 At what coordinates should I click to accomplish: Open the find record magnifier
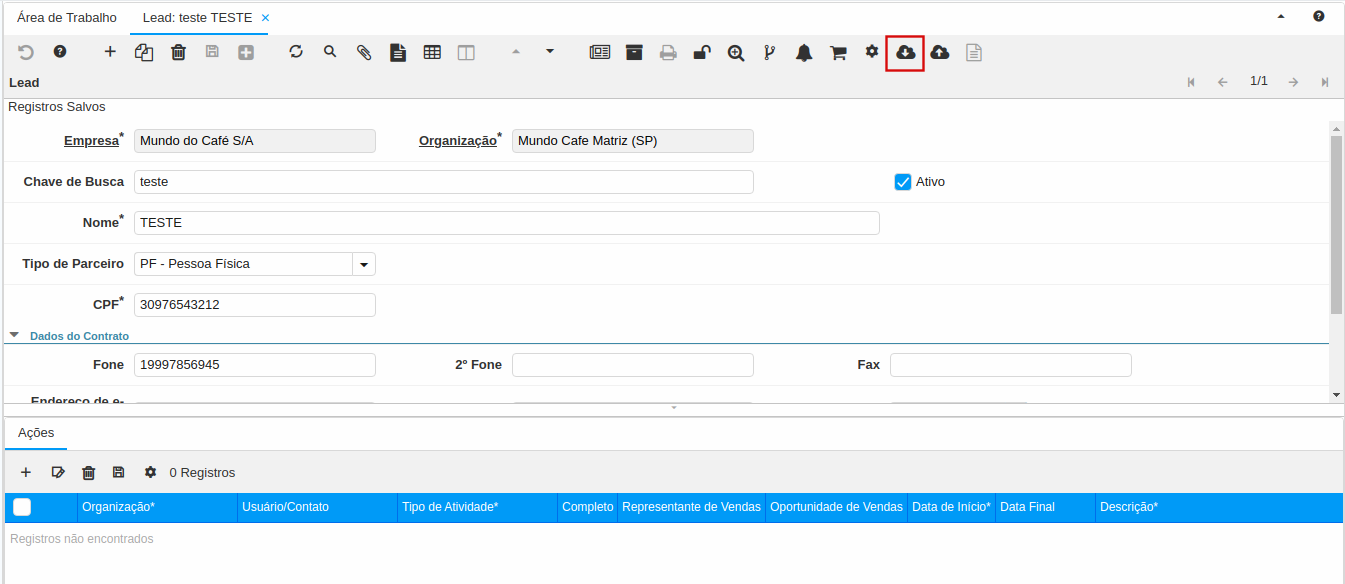330,52
